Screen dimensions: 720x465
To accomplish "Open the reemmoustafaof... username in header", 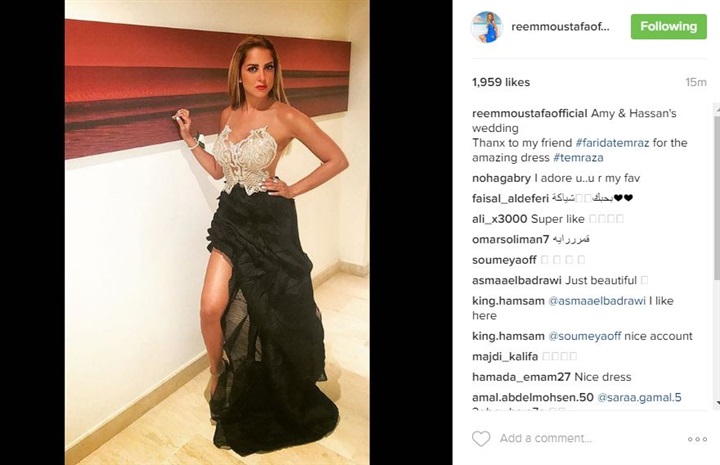I will pyautogui.click(x=560, y=27).
